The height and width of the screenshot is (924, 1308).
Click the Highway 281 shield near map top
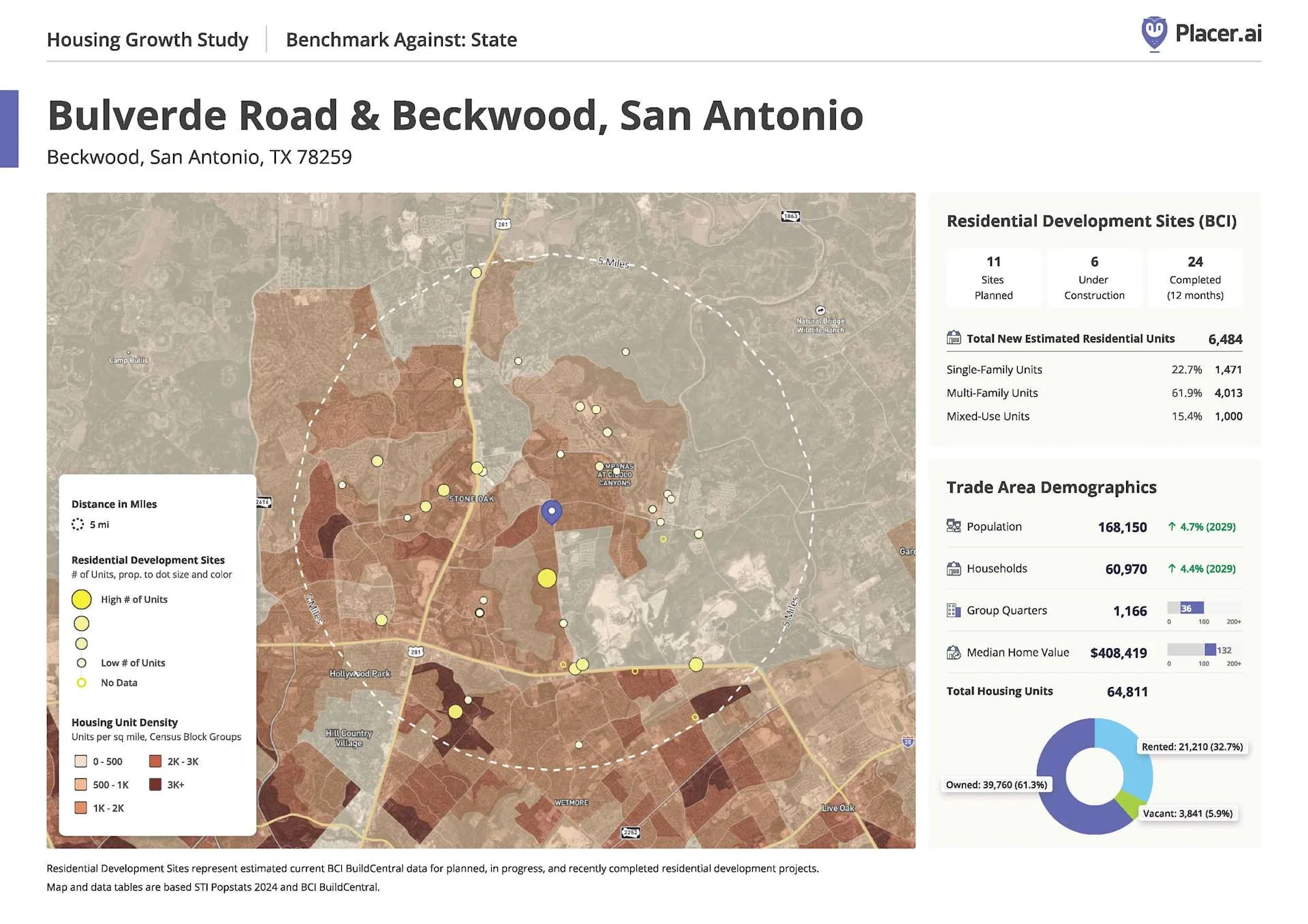(503, 224)
